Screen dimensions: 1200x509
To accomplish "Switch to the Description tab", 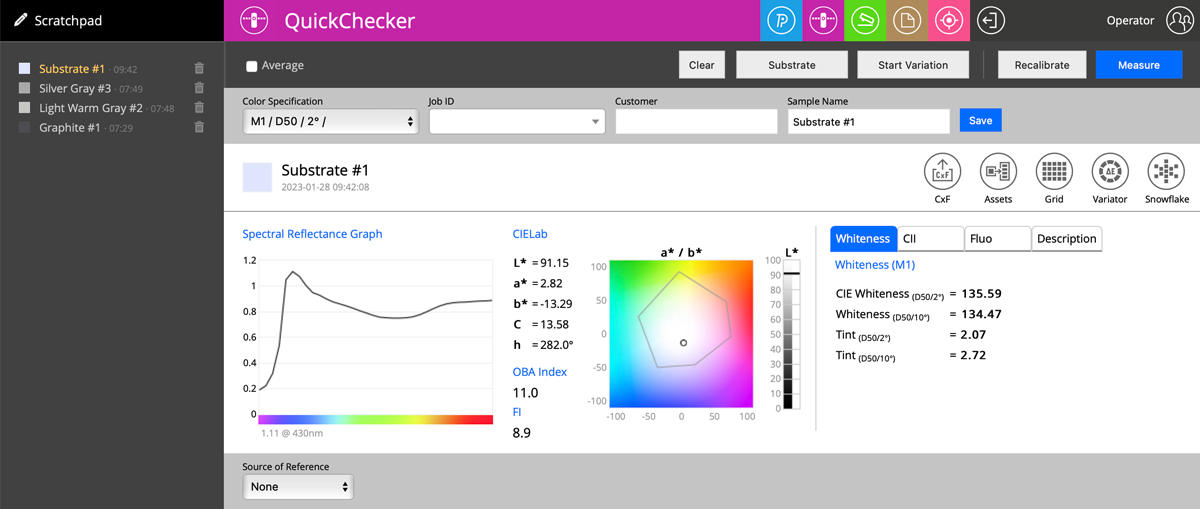I will 1066,238.
